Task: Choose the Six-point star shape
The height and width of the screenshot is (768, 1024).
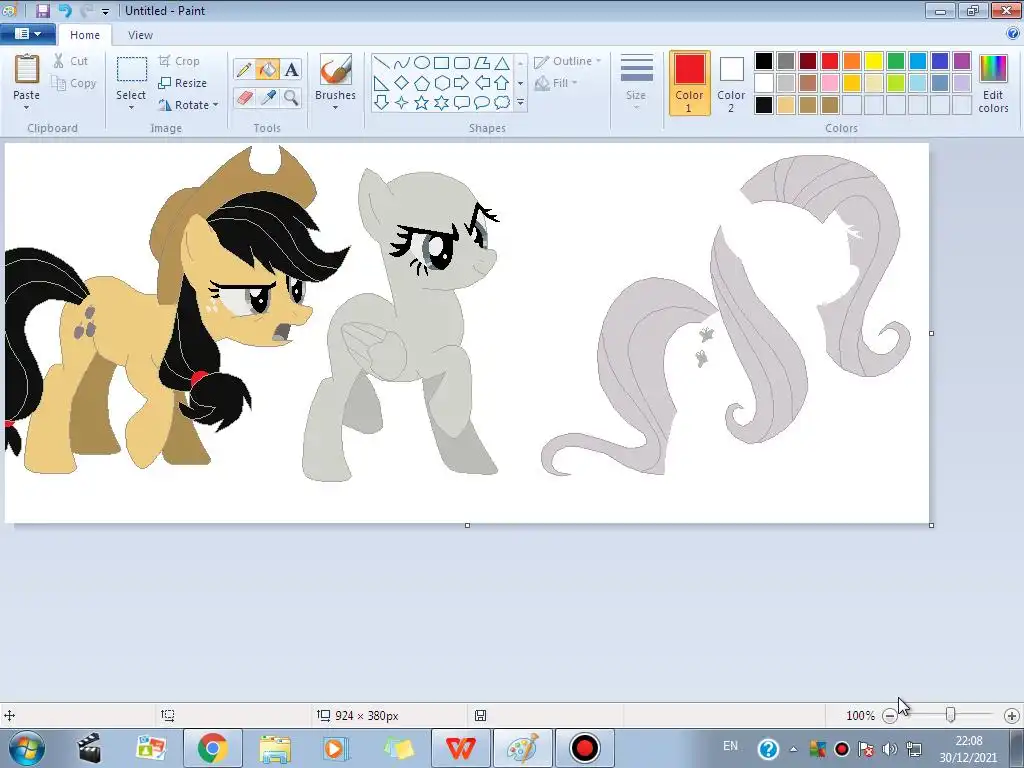Action: coord(441,103)
